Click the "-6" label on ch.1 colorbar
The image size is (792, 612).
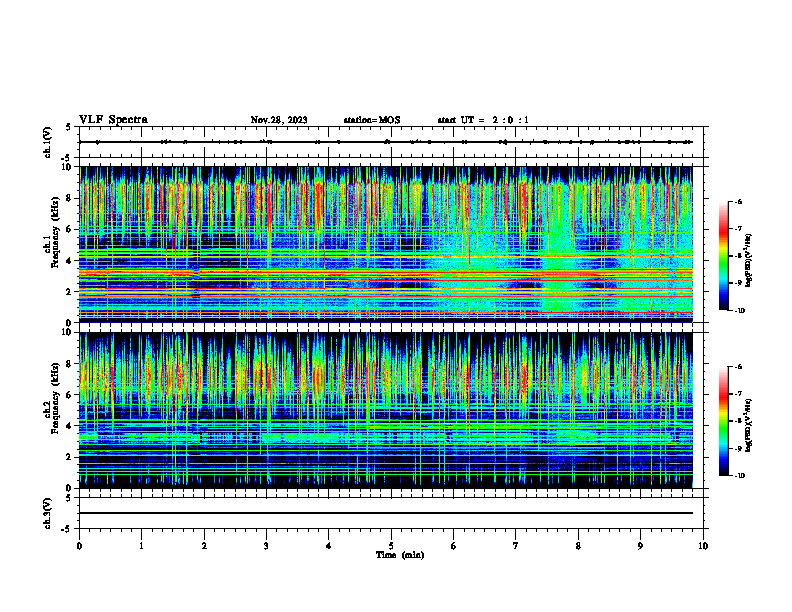point(738,201)
